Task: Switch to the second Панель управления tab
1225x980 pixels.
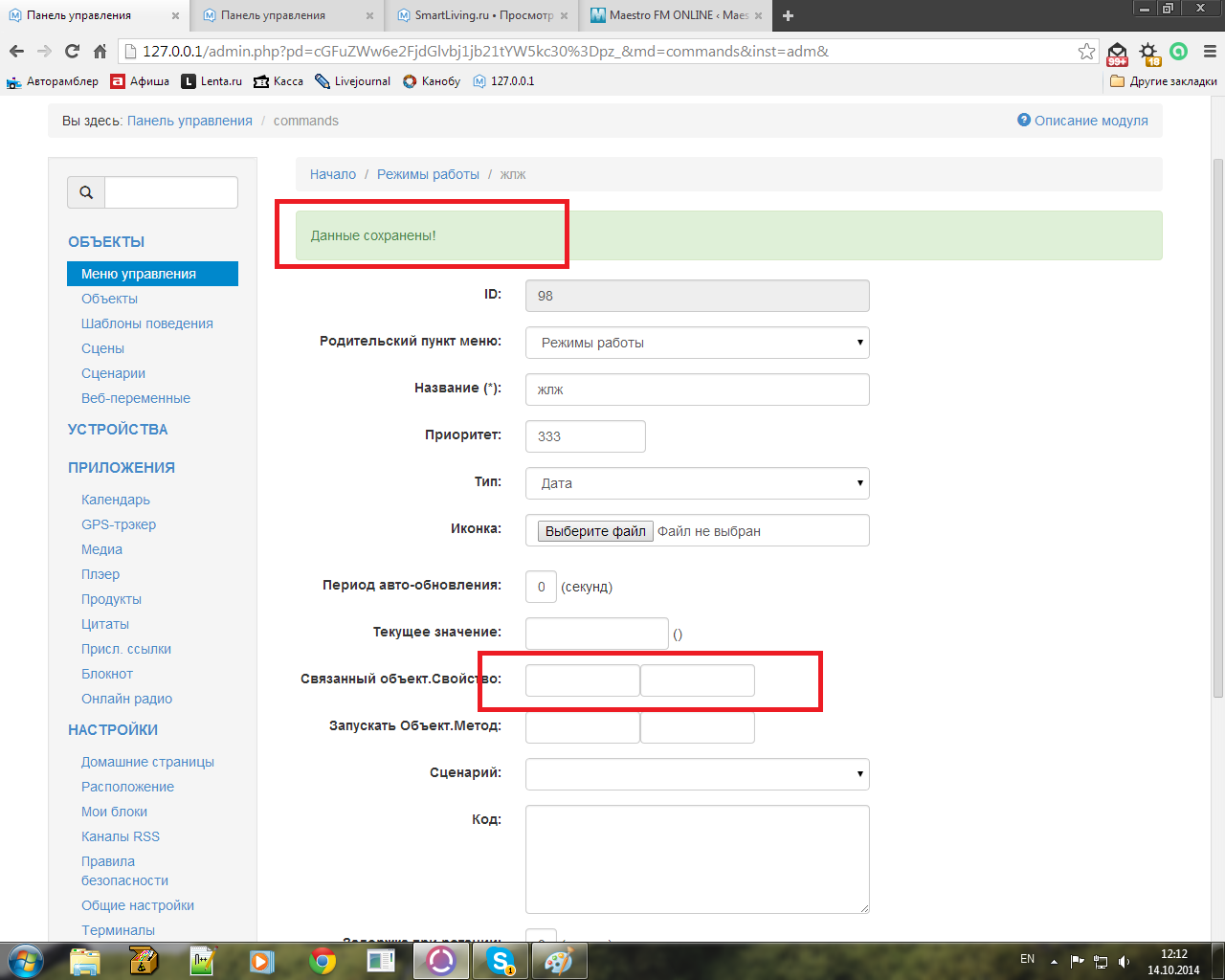Action: [x=287, y=15]
